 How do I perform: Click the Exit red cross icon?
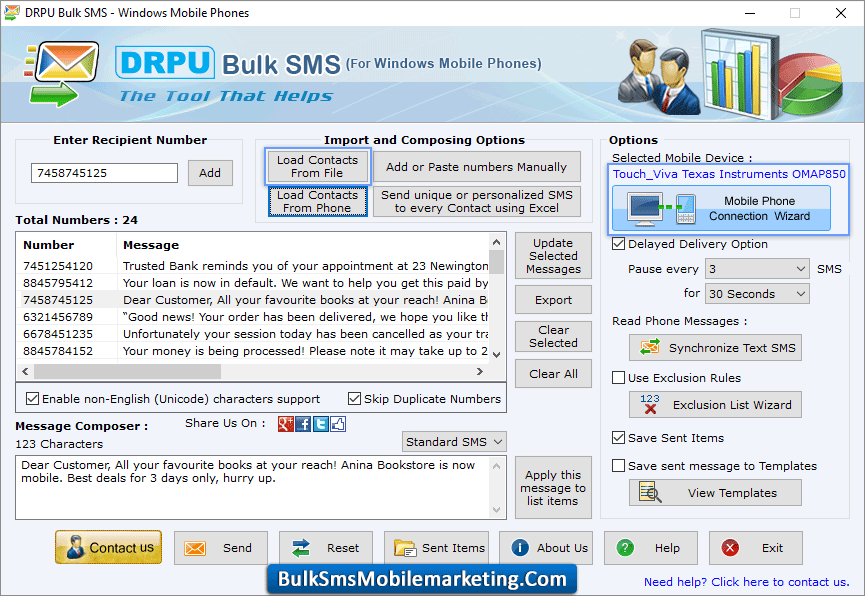(730, 548)
